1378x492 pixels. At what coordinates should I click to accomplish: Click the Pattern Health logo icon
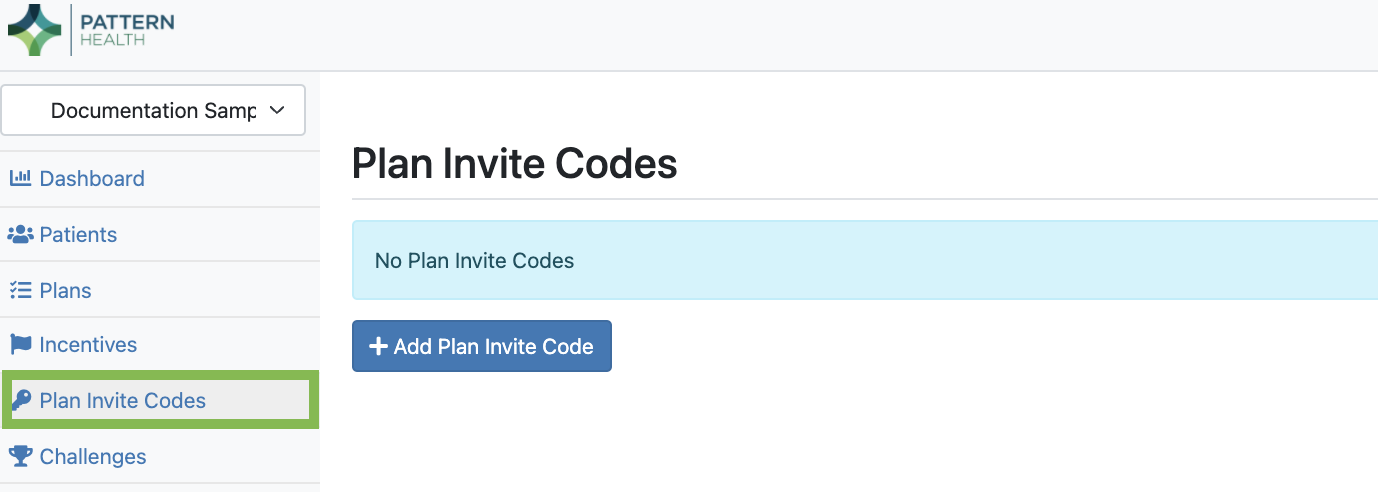tap(34, 29)
